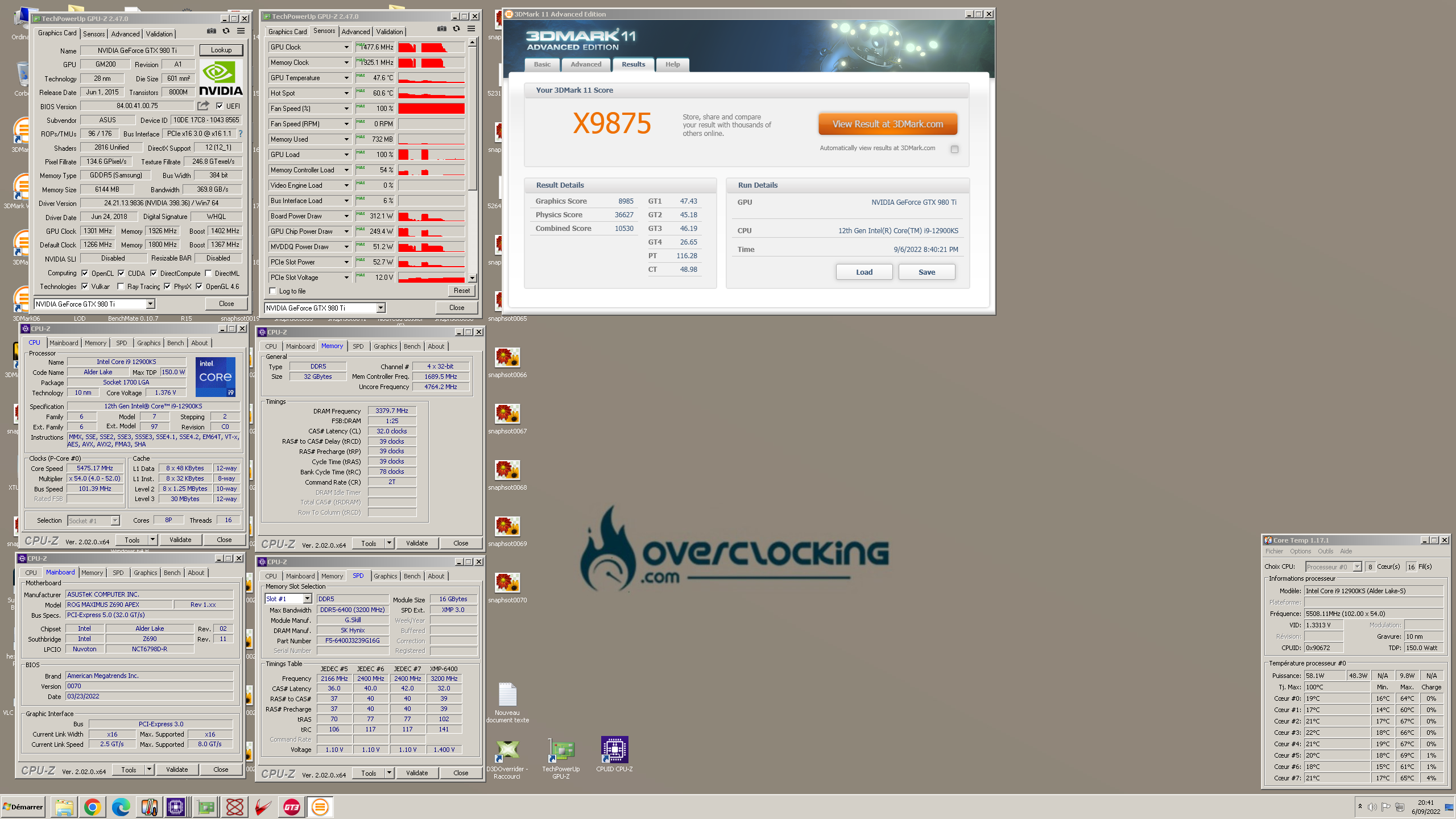Click the orange 3DMark taskbar icon

coord(320,806)
